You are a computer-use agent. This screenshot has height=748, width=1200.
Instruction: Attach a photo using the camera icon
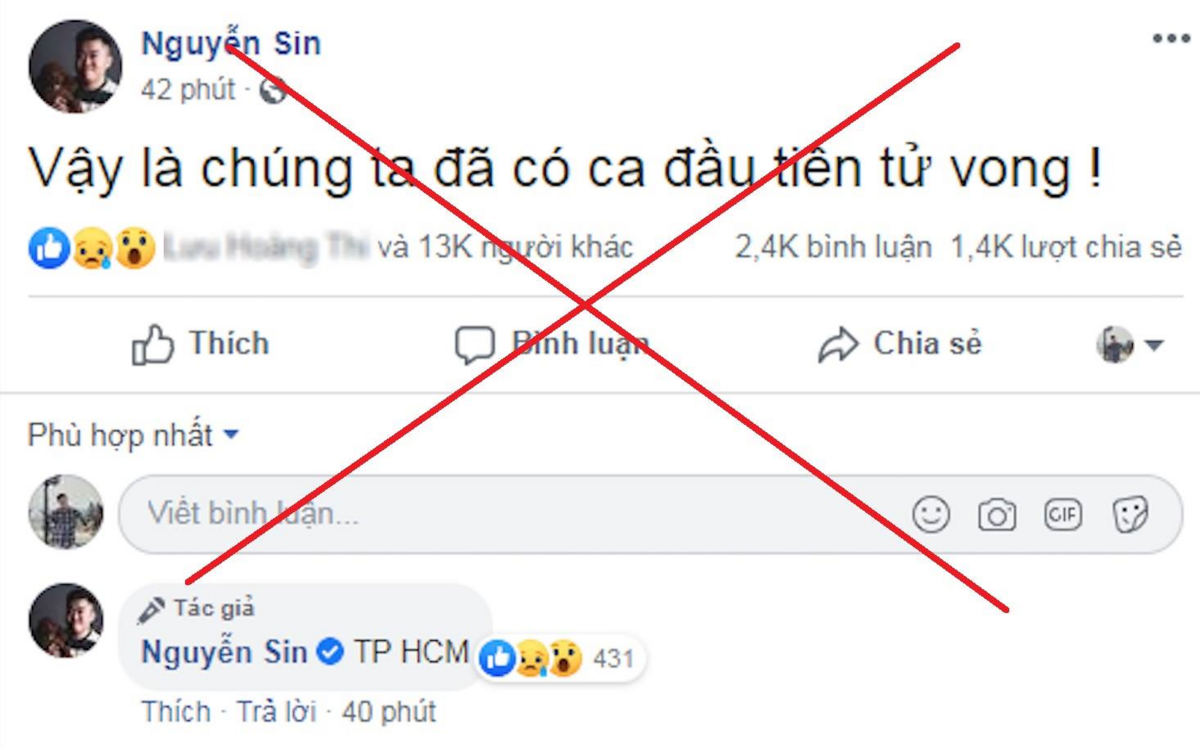tap(996, 515)
